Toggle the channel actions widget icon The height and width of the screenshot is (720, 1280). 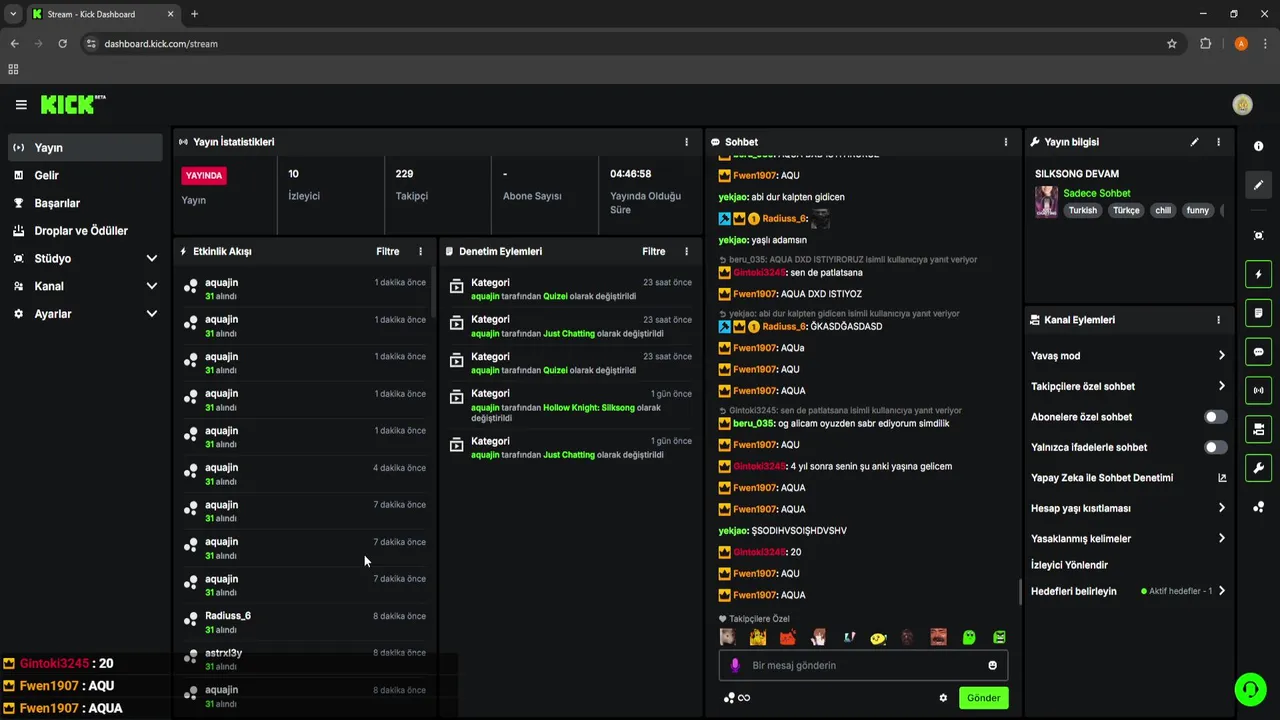(1258, 429)
